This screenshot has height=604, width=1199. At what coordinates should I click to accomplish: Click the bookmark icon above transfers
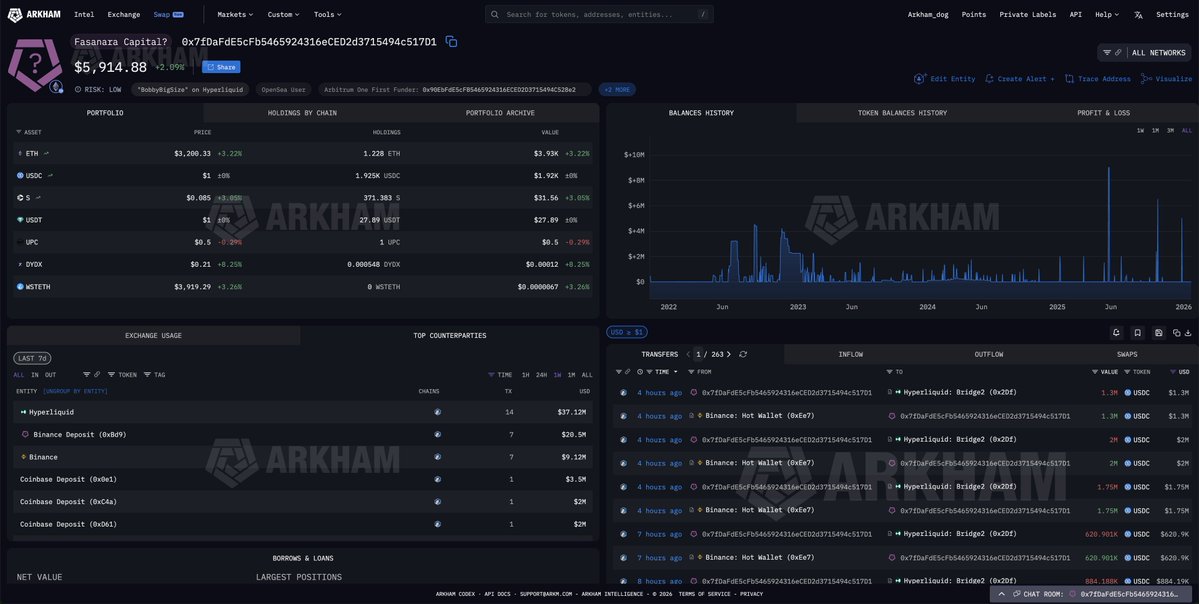1137,332
